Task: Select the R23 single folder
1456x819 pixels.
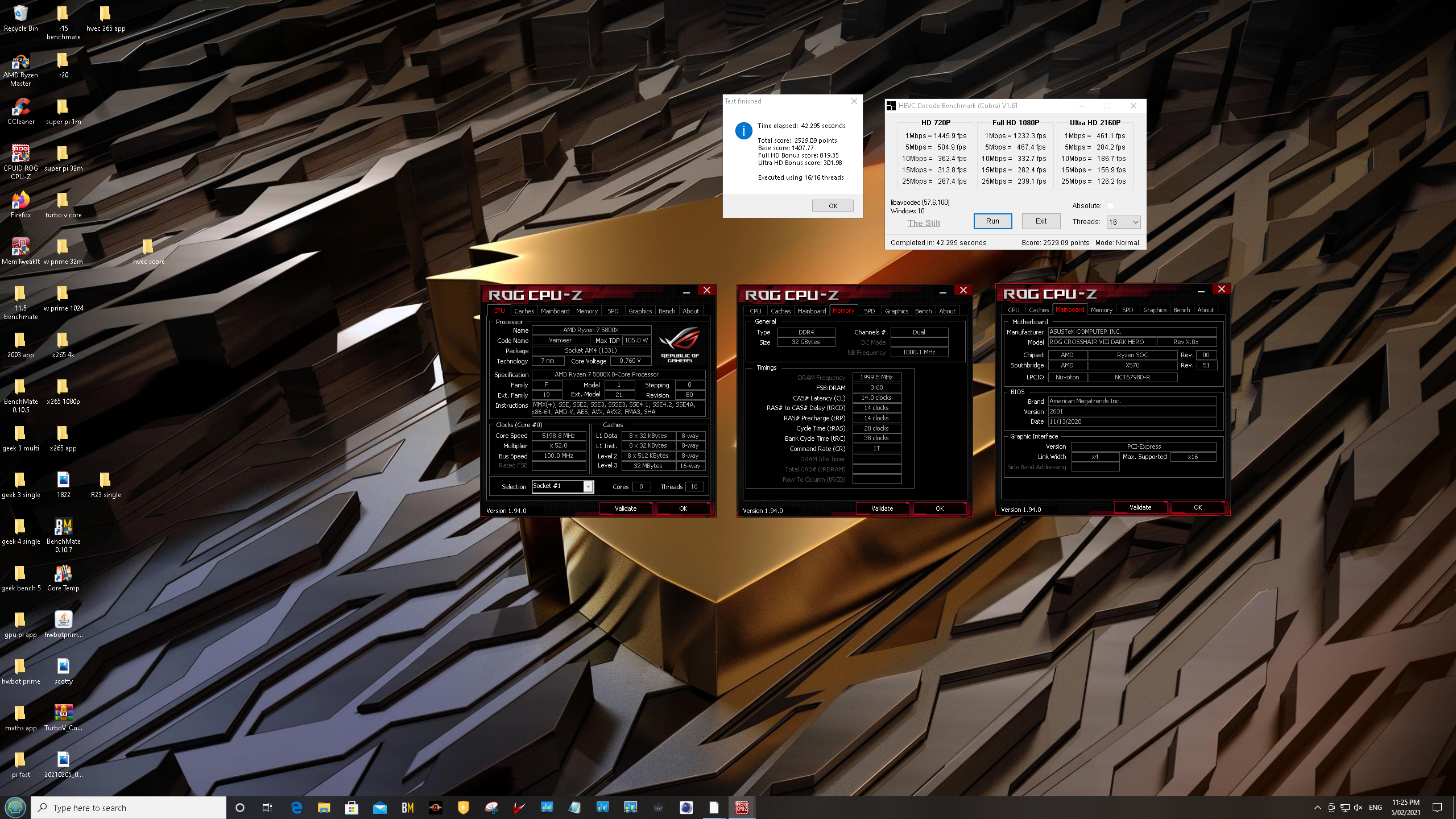Action: pos(106,485)
